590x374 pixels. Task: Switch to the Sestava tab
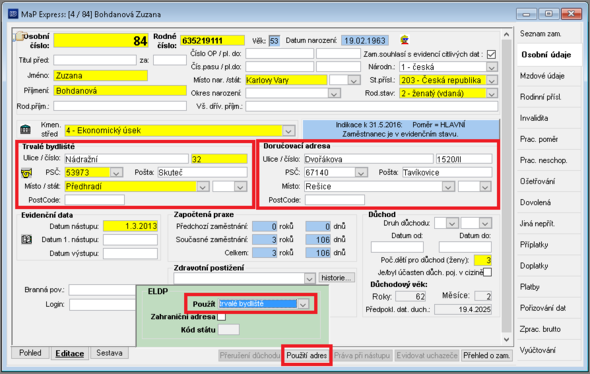click(x=109, y=353)
